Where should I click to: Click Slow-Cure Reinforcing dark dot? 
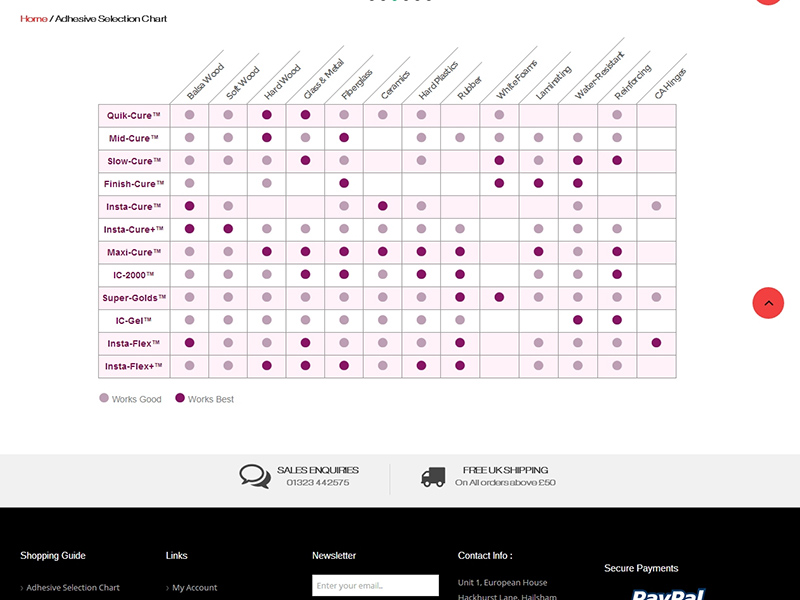pos(617,160)
